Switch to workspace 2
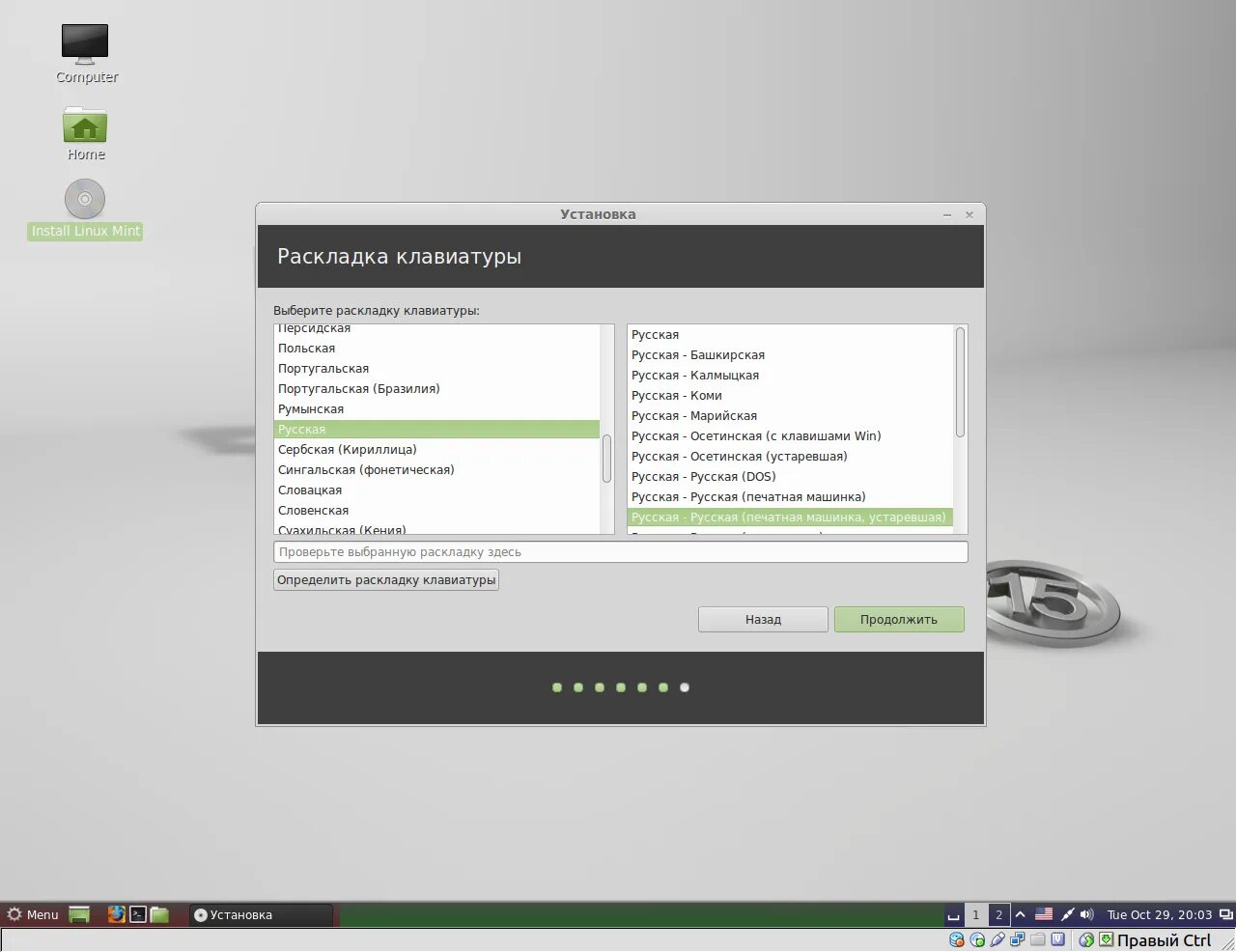 [998, 914]
